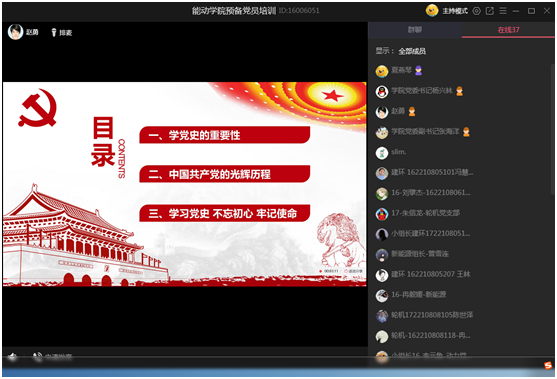Open the hexagon settings icon in title bar
The width and height of the screenshot is (557, 379).
click(x=476, y=11)
